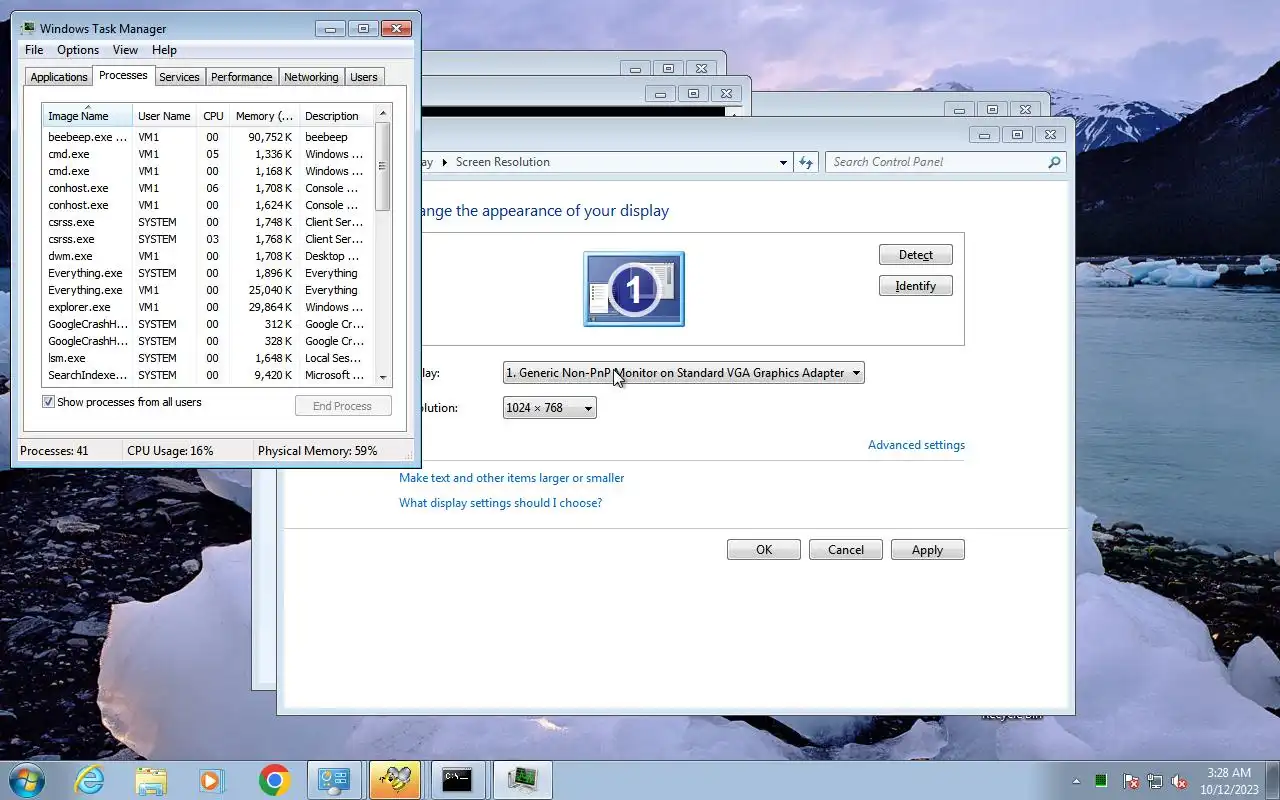Launch Google Chrome from the taskbar
This screenshot has width=1280, height=800.
274,780
